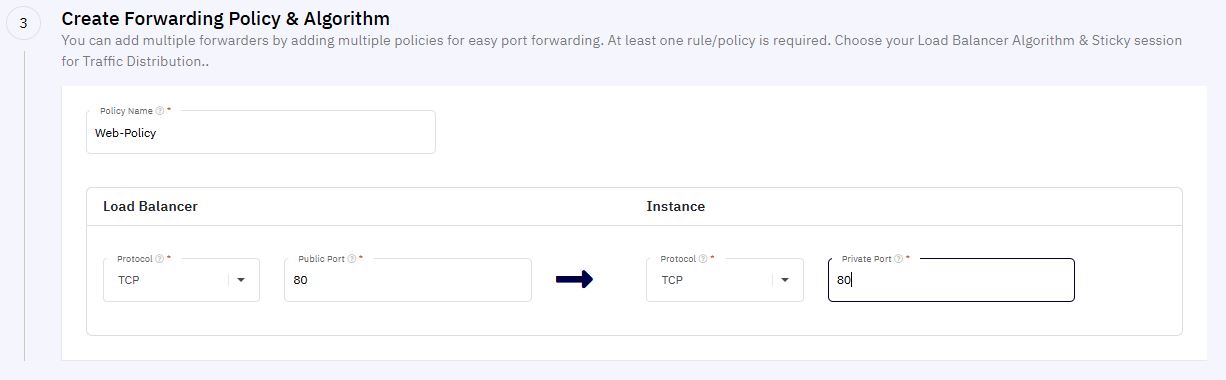The height and width of the screenshot is (380, 1226).
Task: Click Instance Protocol help icon
Action: point(704,259)
